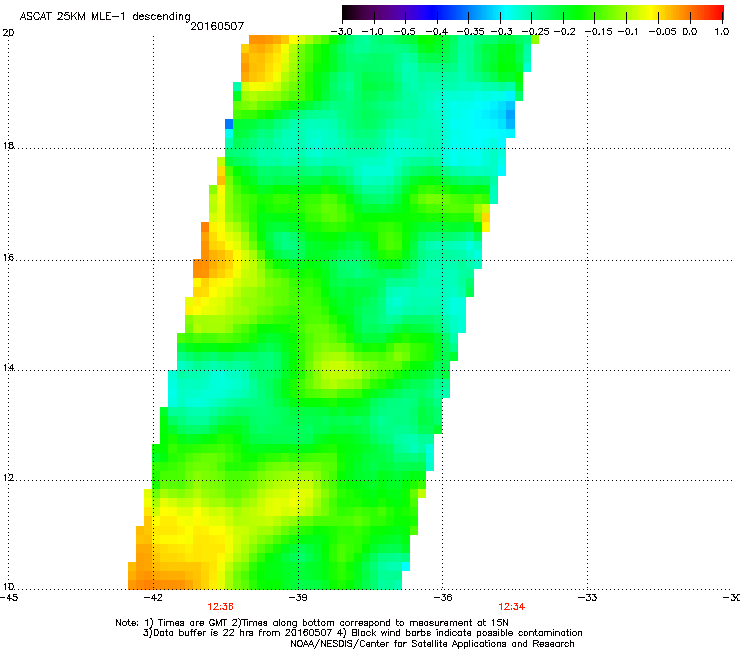Click the dark purple start of color scale

359,12
